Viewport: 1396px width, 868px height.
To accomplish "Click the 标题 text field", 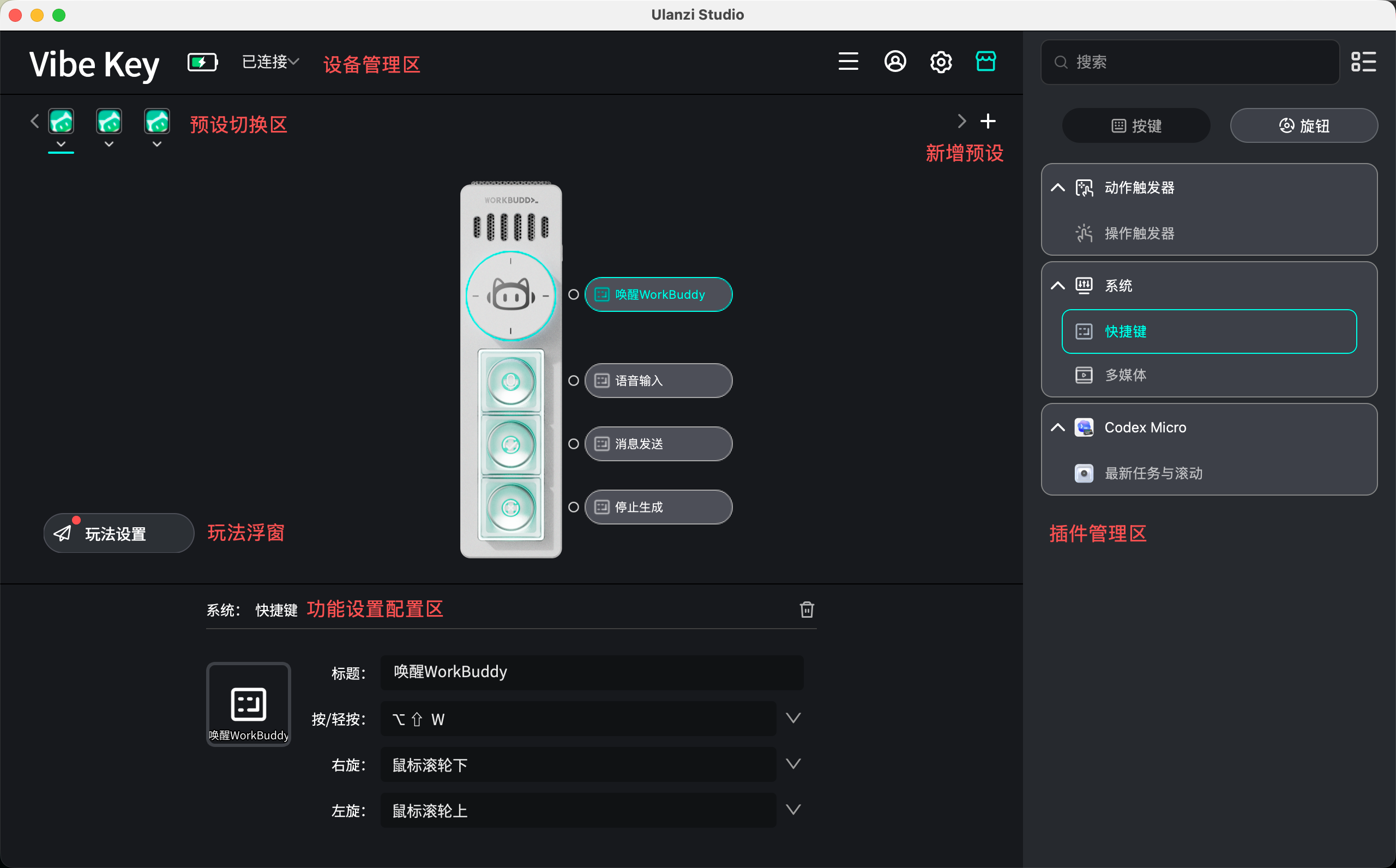I will 592,672.
